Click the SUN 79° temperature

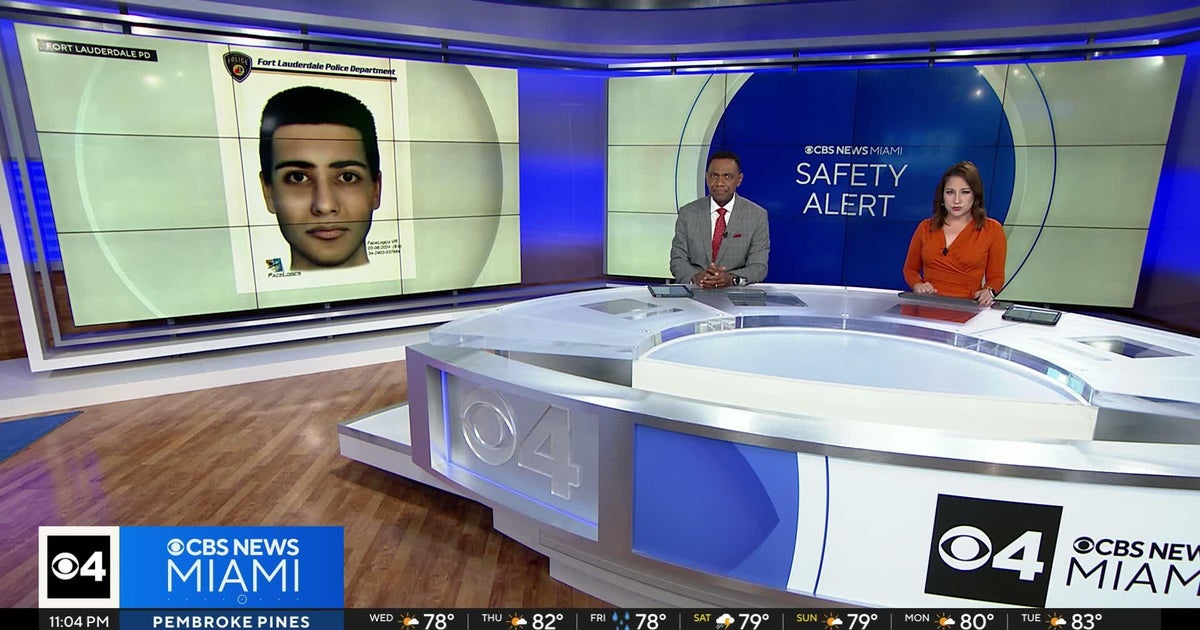point(860,621)
